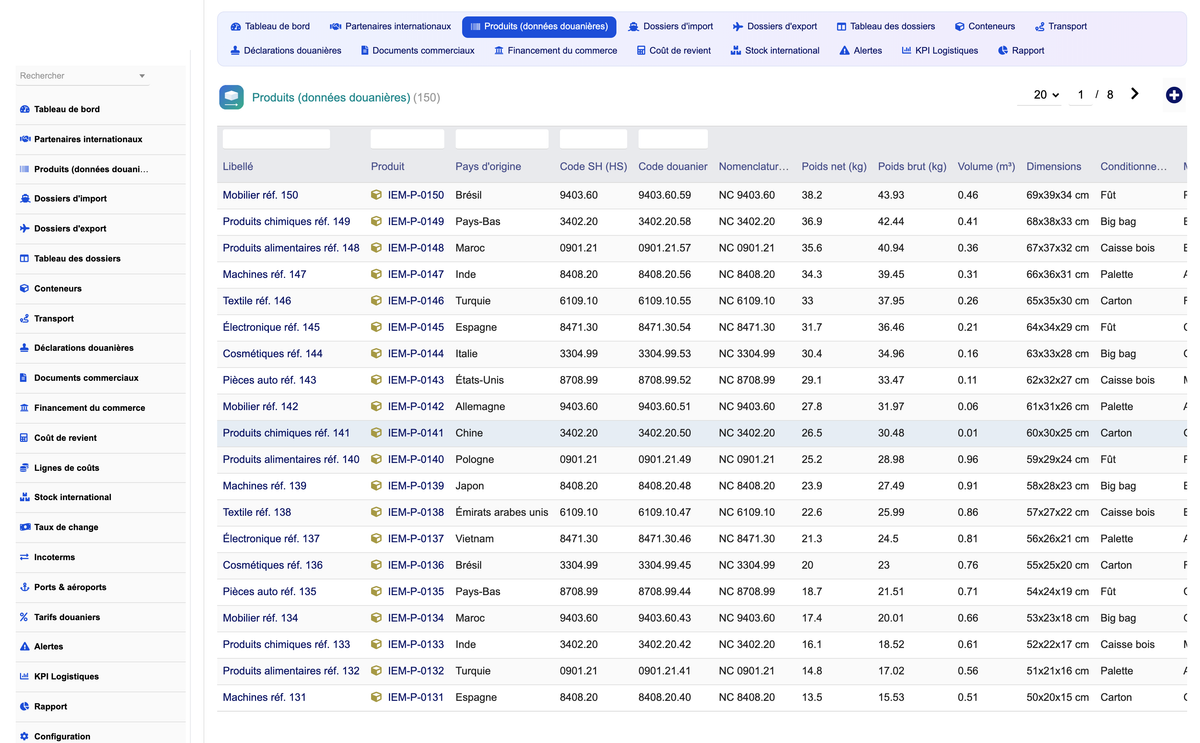Click the package icon next to IEM-P-0150

click(x=376, y=195)
